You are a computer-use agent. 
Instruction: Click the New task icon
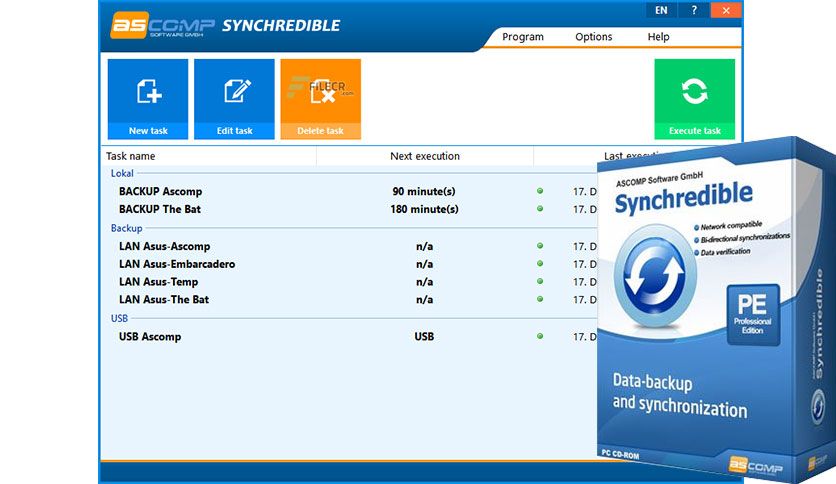click(x=148, y=92)
